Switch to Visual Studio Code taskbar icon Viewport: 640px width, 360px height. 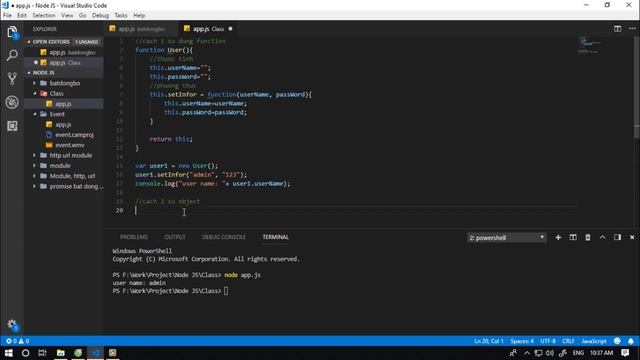96,353
